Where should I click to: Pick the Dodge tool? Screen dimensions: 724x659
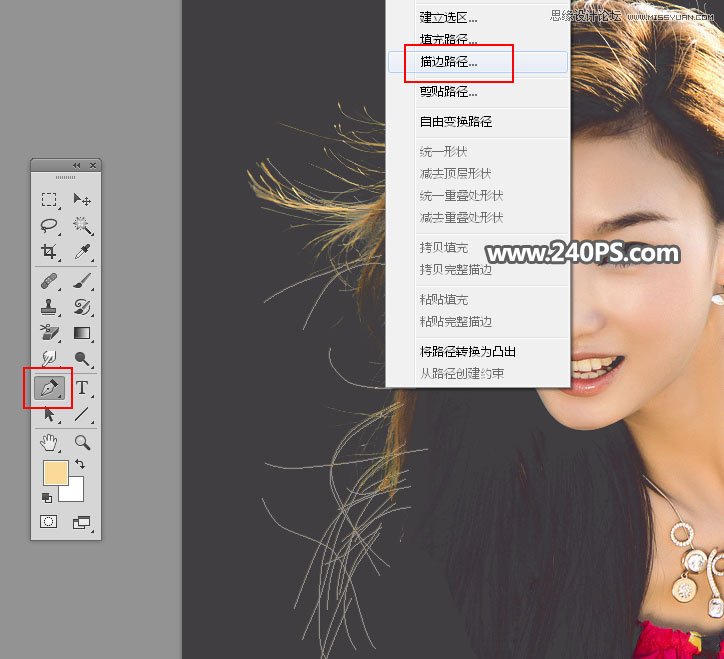click(x=82, y=358)
